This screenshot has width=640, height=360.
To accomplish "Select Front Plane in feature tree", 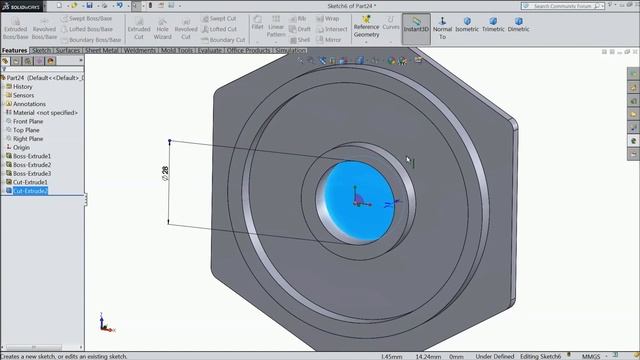I will 28,121.
